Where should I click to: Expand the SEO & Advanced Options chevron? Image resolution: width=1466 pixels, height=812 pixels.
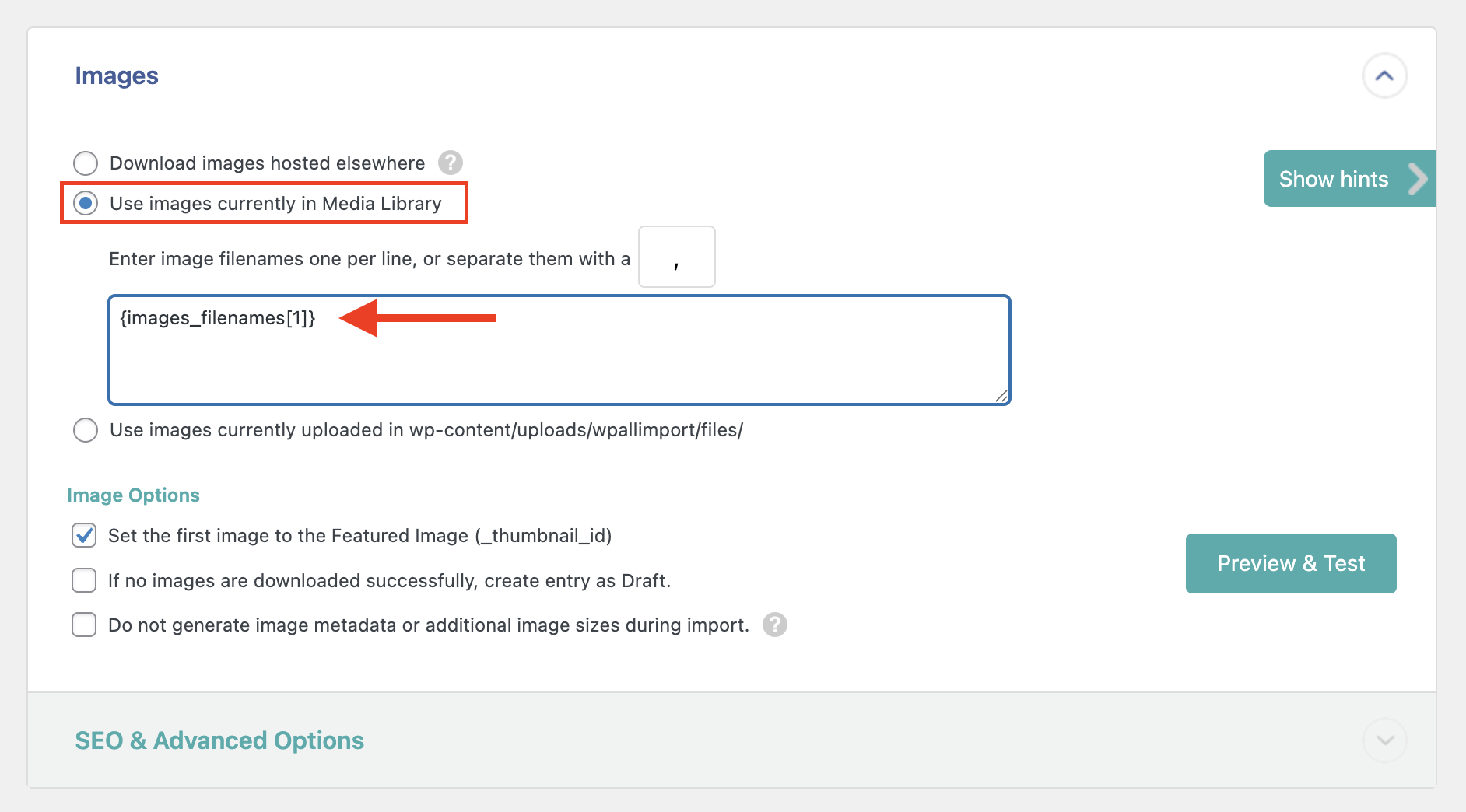[1384, 740]
